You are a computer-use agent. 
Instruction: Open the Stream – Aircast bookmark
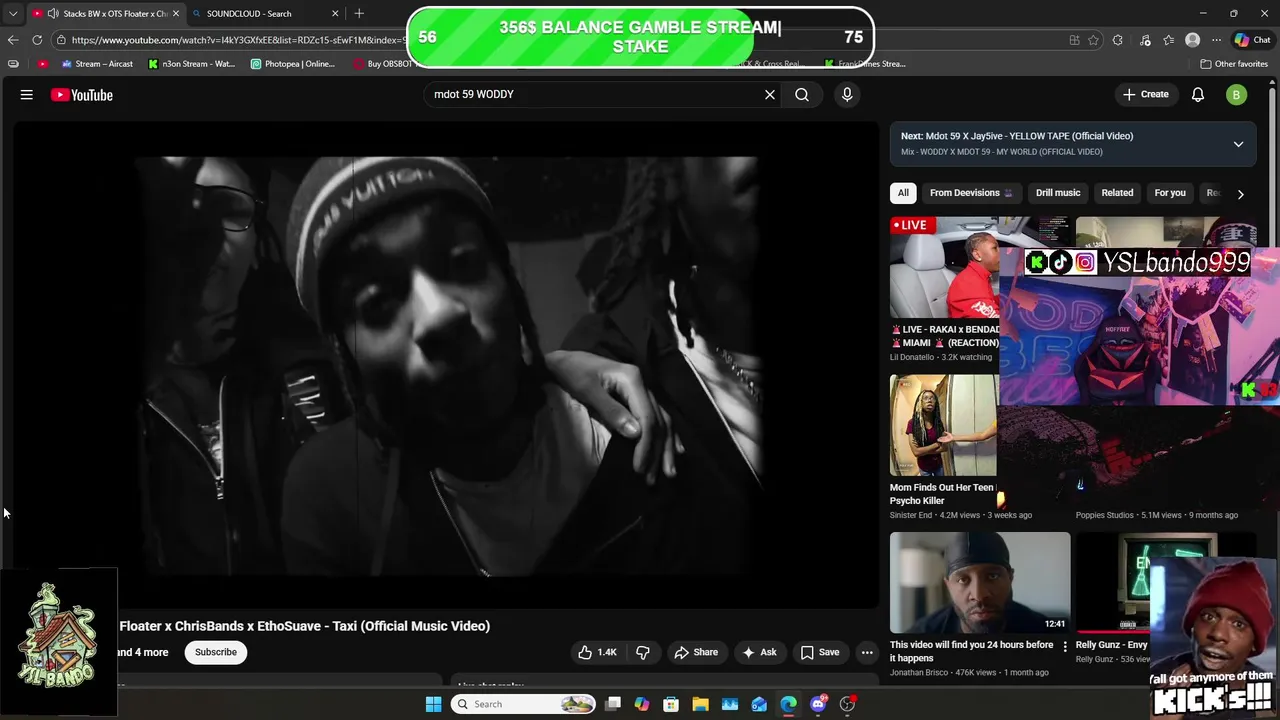click(97, 64)
